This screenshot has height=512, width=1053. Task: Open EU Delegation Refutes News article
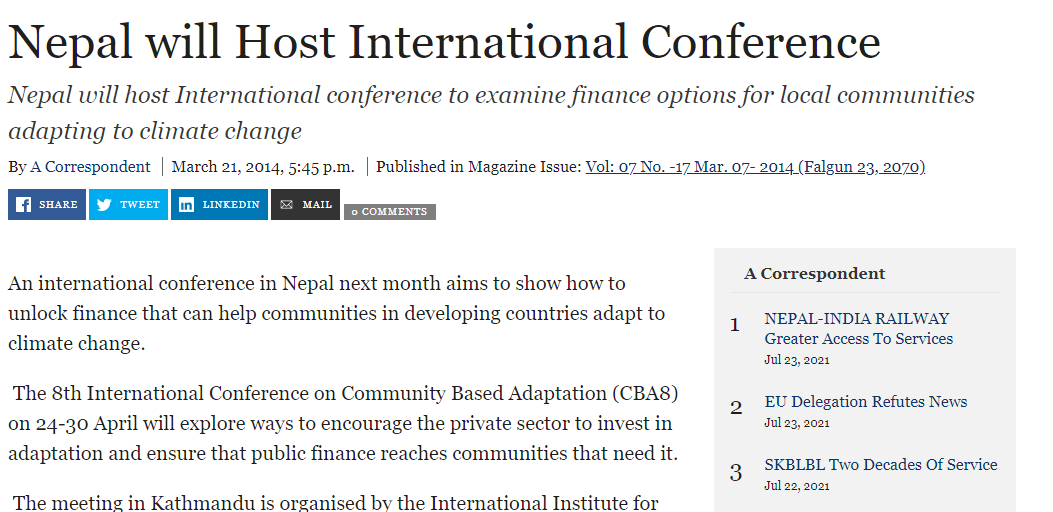[x=866, y=402]
